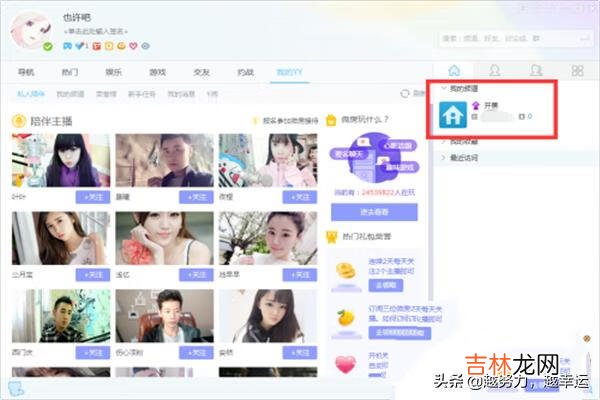Switch to the 热门 tab

70,72
